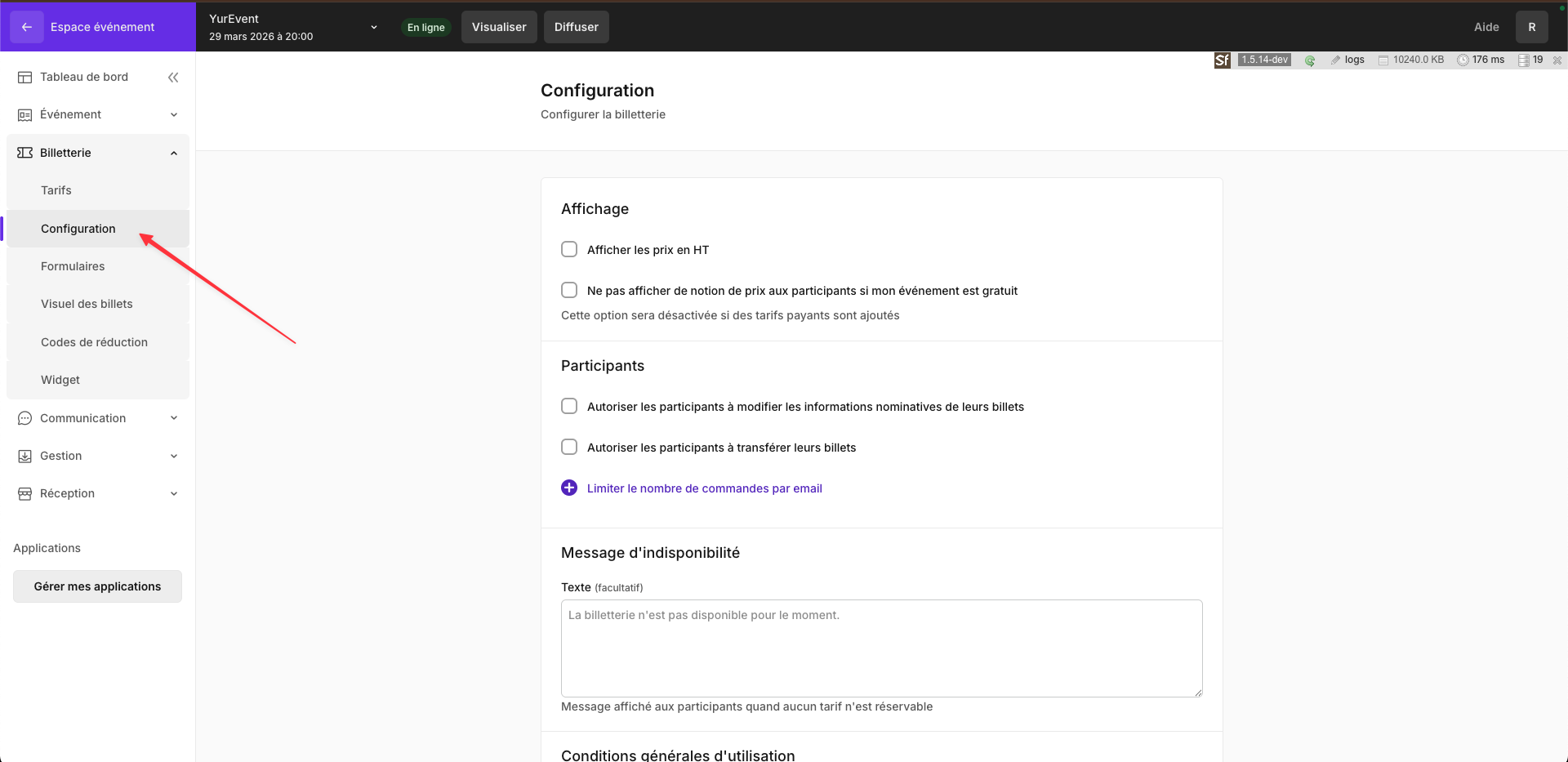This screenshot has height=762, width=1568.
Task: Open the user avatar R menu
Action: (x=1531, y=27)
